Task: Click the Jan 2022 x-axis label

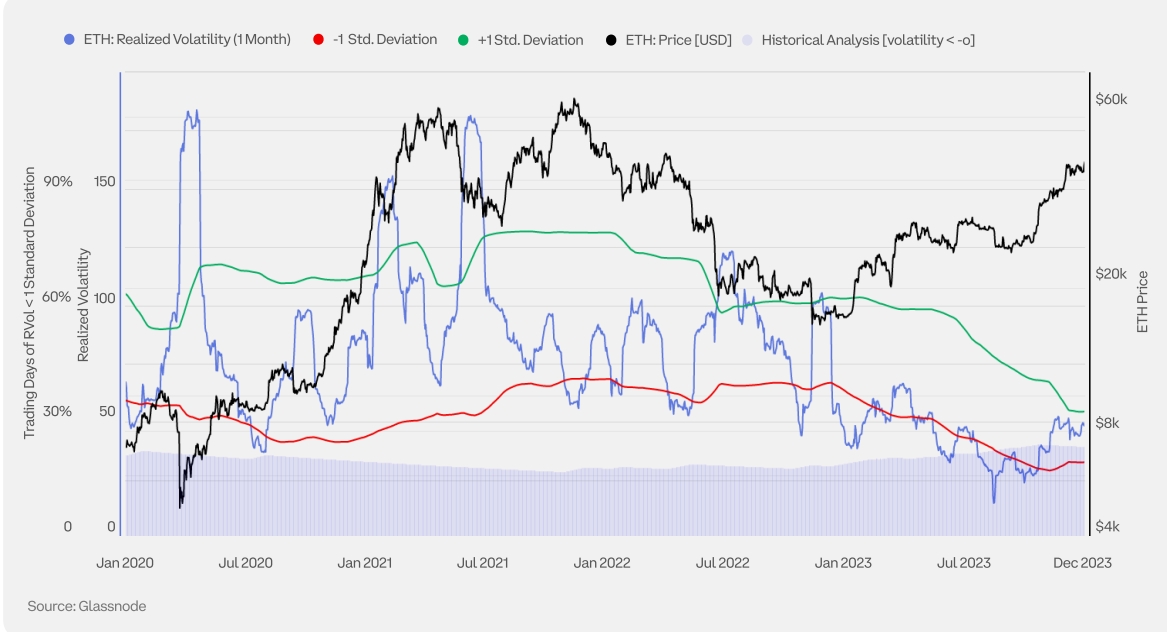Action: pos(601,563)
